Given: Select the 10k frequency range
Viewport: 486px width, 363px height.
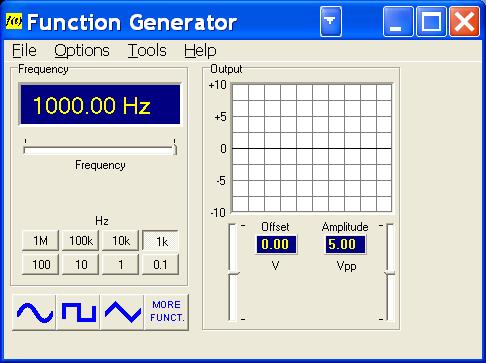Looking at the screenshot, I should [x=120, y=240].
